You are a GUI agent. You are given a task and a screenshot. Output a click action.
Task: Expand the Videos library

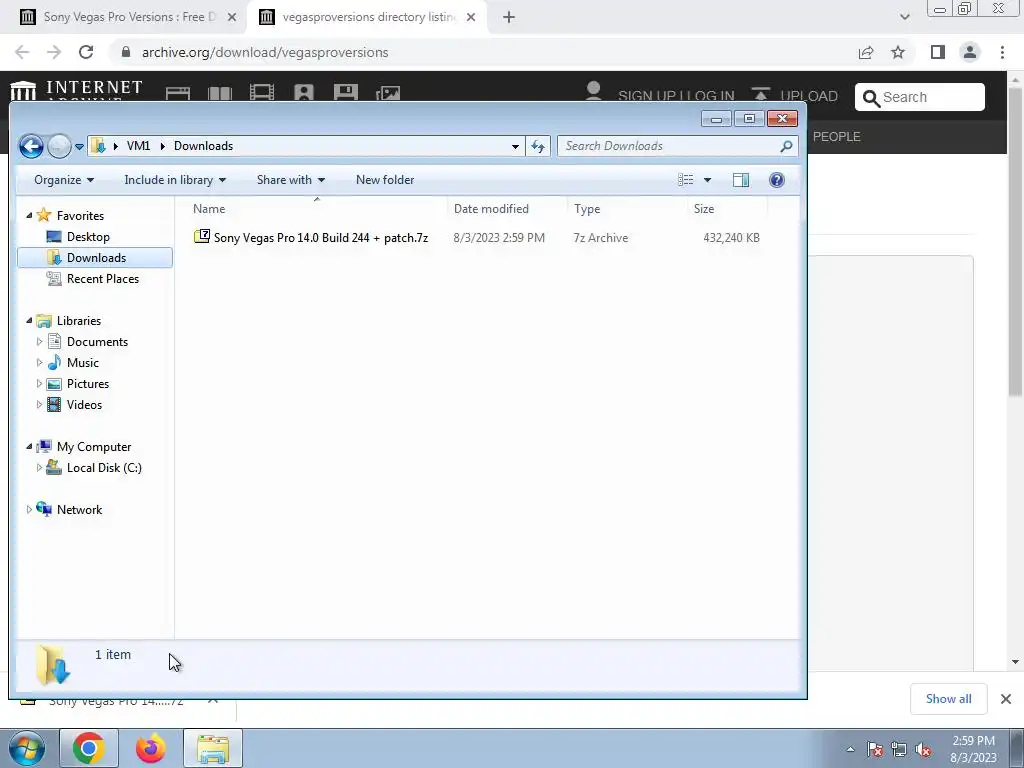pyautogui.click(x=39, y=405)
